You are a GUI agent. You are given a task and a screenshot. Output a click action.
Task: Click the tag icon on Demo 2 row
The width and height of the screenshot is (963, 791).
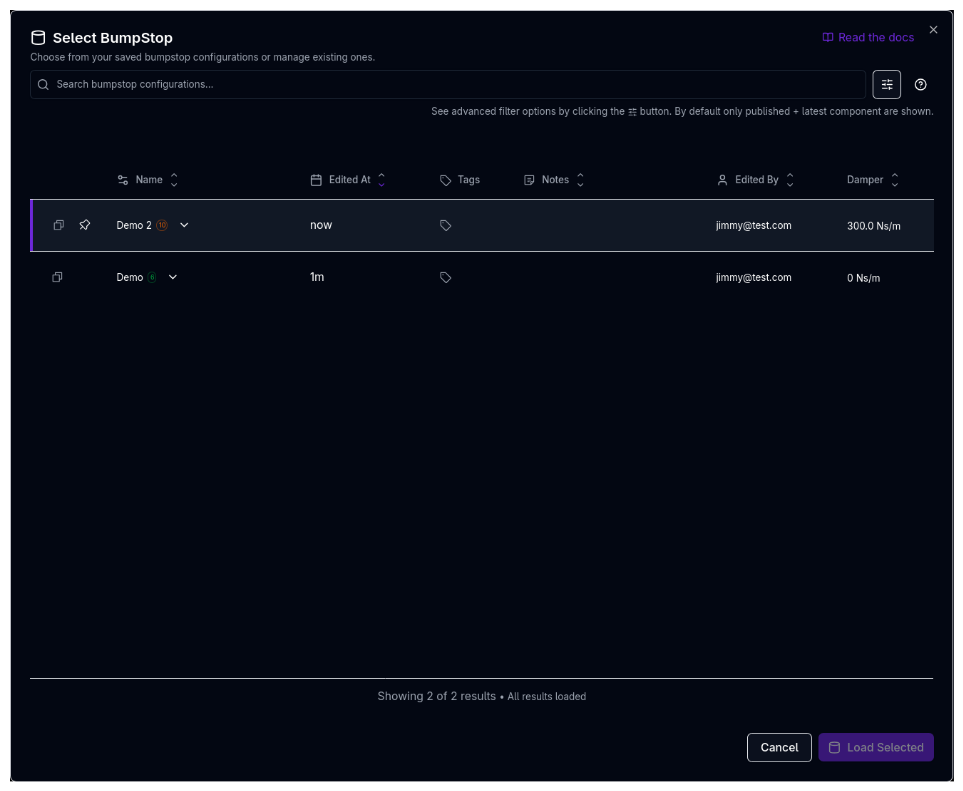(445, 225)
